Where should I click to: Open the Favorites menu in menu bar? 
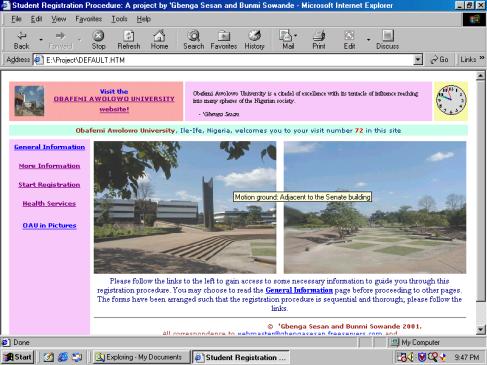tap(88, 19)
